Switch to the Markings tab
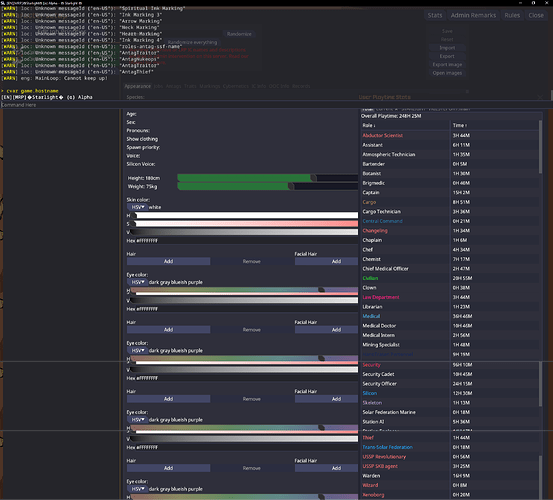This screenshot has width=553, height=500. (x=209, y=86)
